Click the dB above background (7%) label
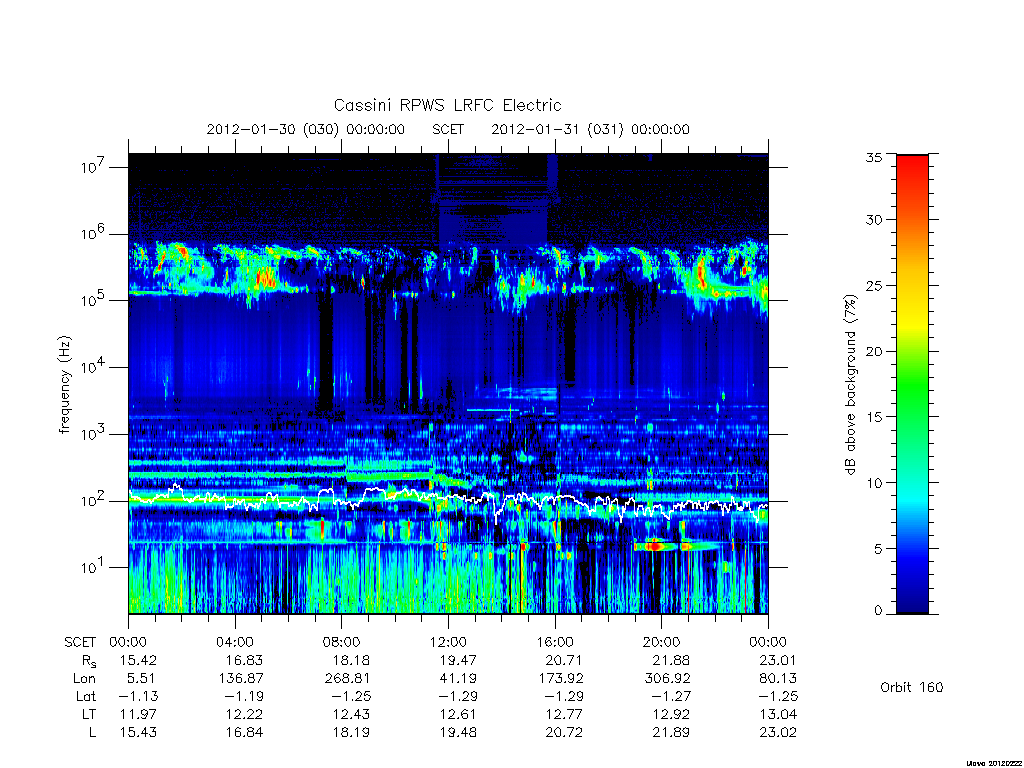The image size is (1024, 768). pos(850,385)
